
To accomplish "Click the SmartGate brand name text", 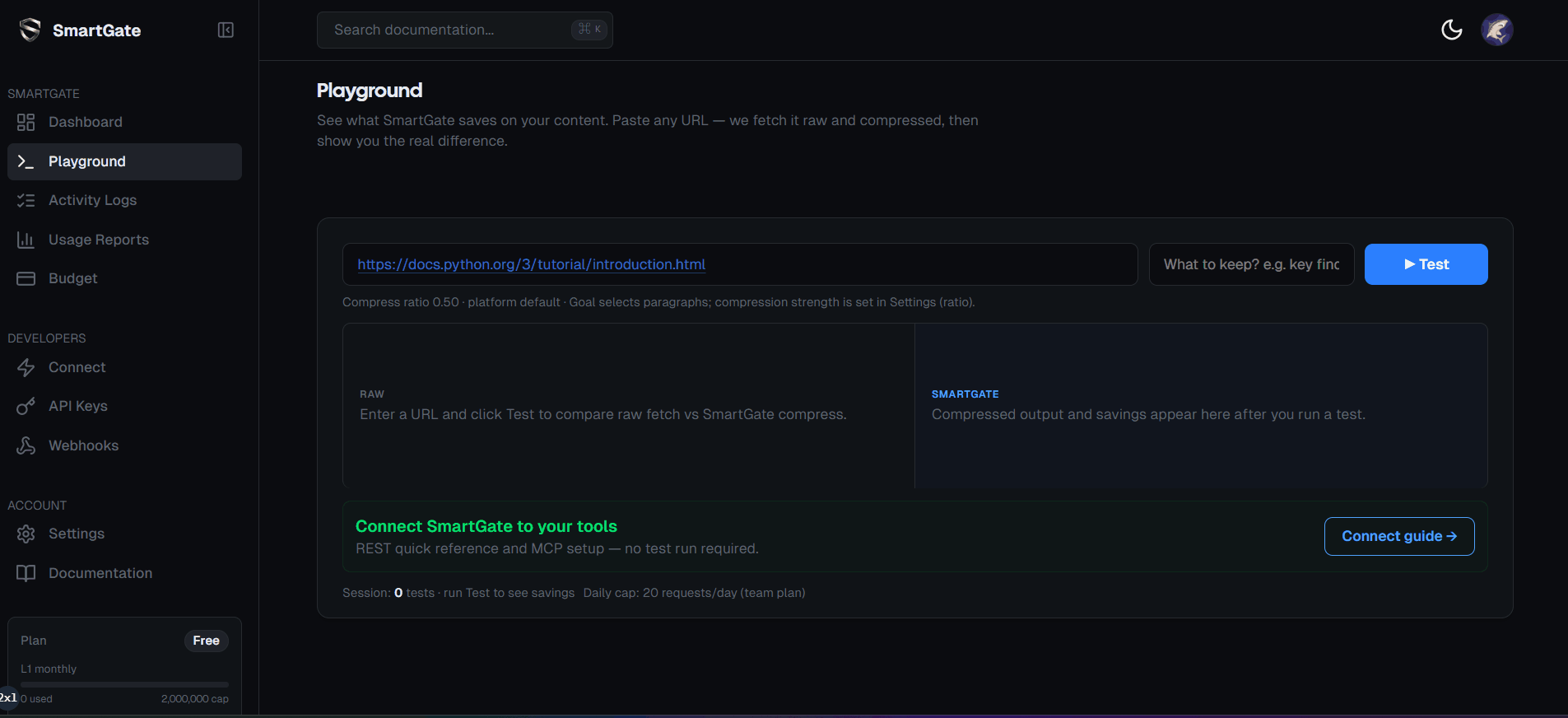I will tap(96, 30).
